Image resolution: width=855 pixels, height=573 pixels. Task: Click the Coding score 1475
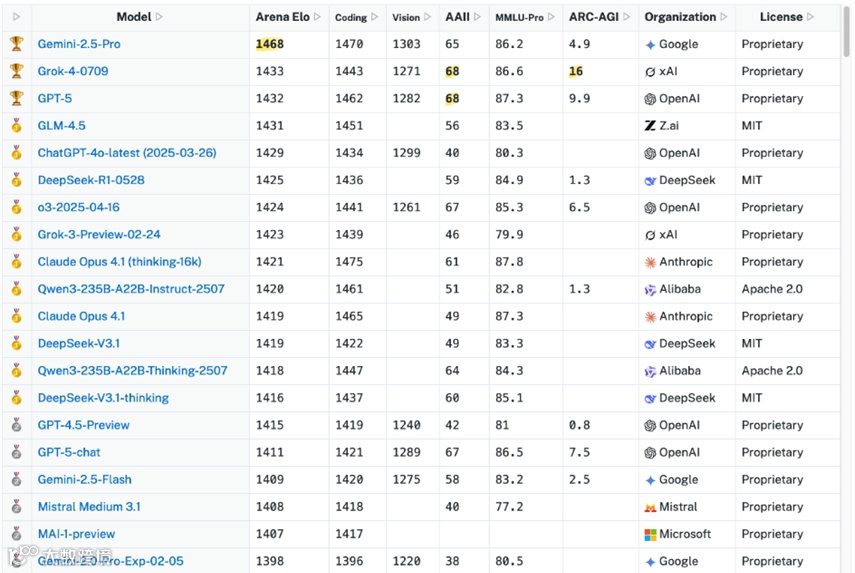(x=349, y=262)
